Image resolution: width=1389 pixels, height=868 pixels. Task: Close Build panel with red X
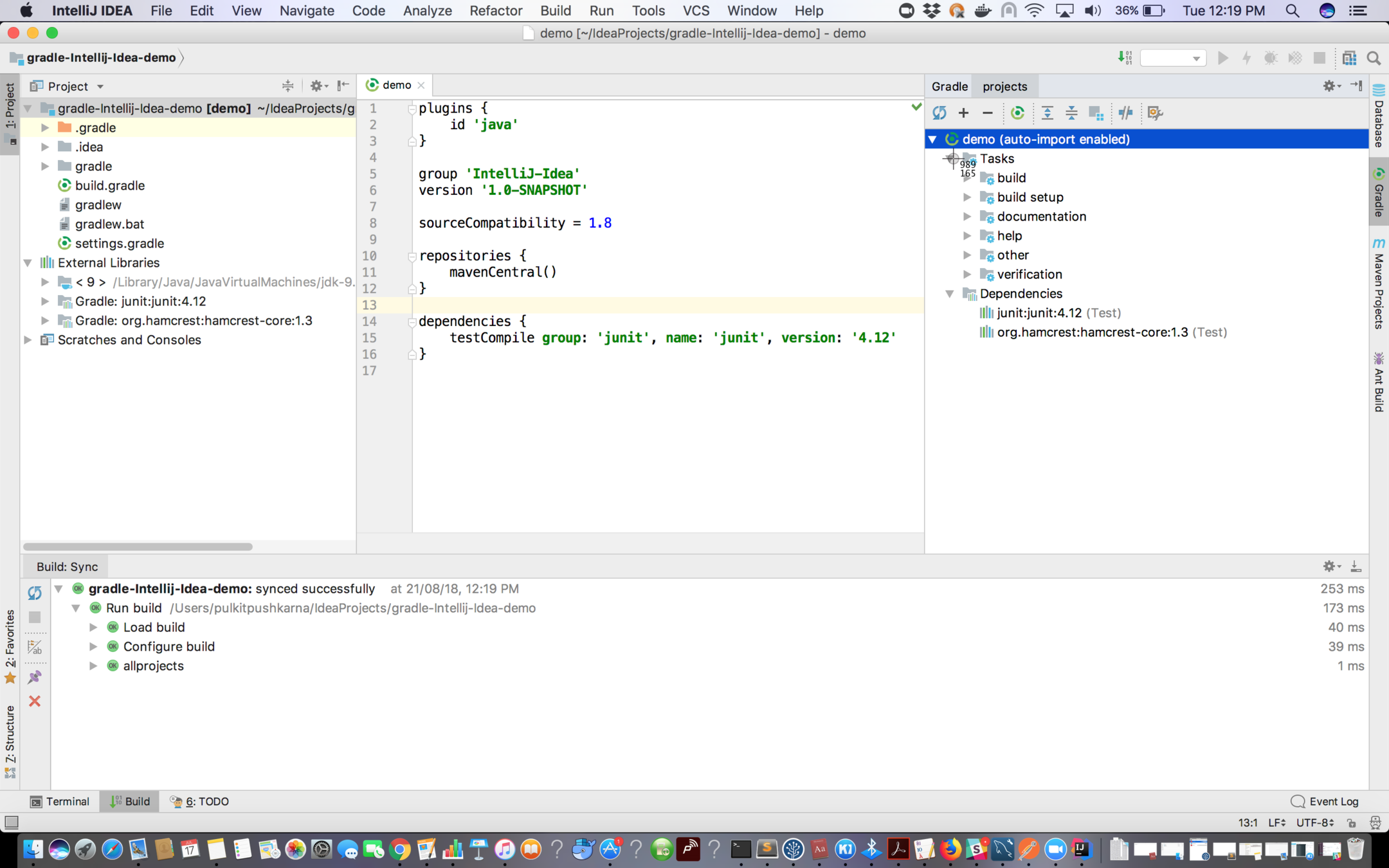click(35, 701)
